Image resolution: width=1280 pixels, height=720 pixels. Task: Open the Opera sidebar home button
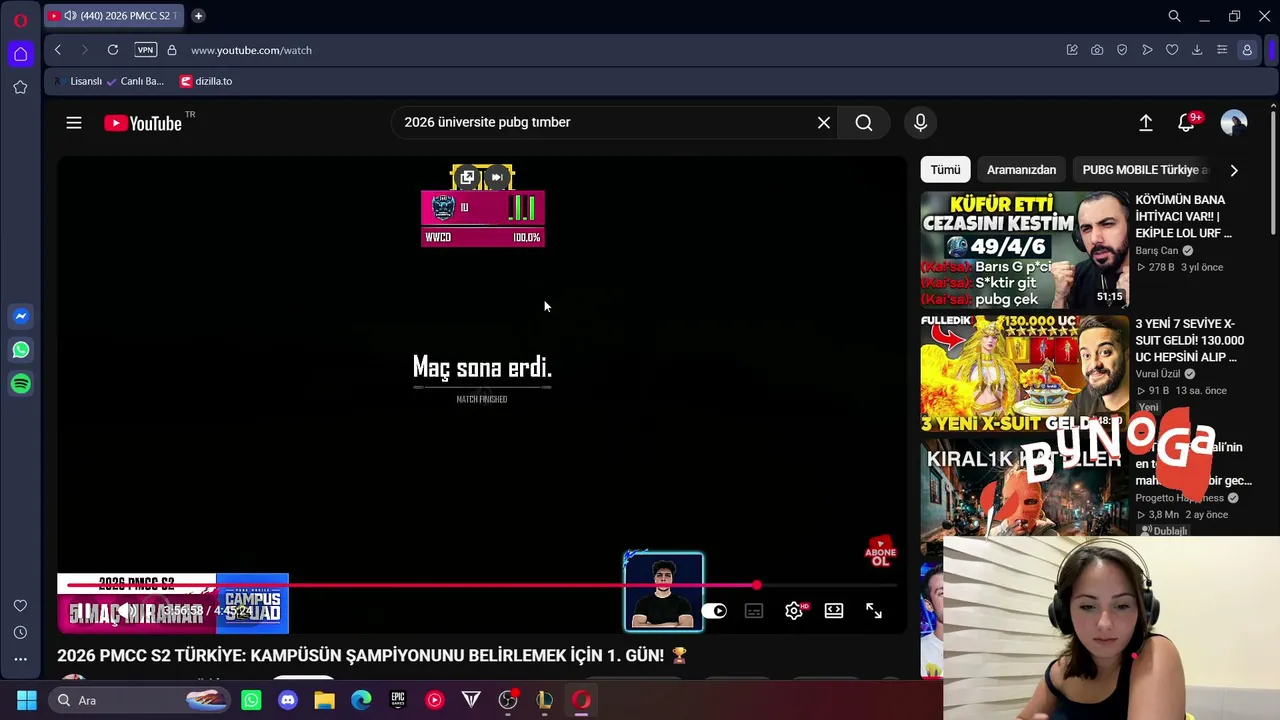point(20,54)
